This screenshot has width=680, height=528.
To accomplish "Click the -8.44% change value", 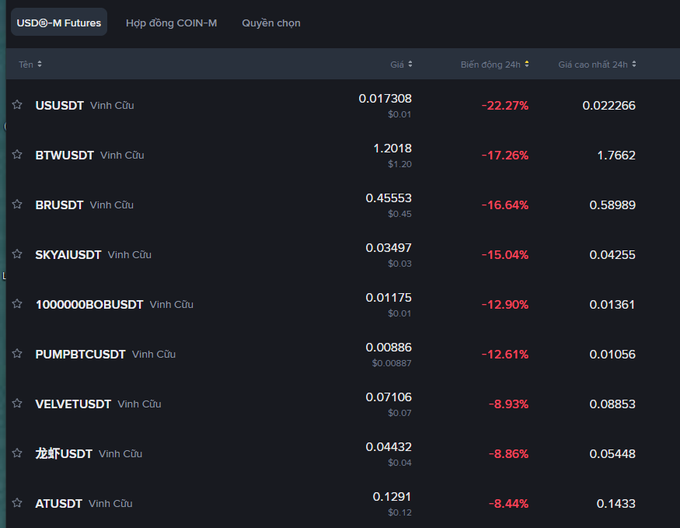I will point(509,504).
